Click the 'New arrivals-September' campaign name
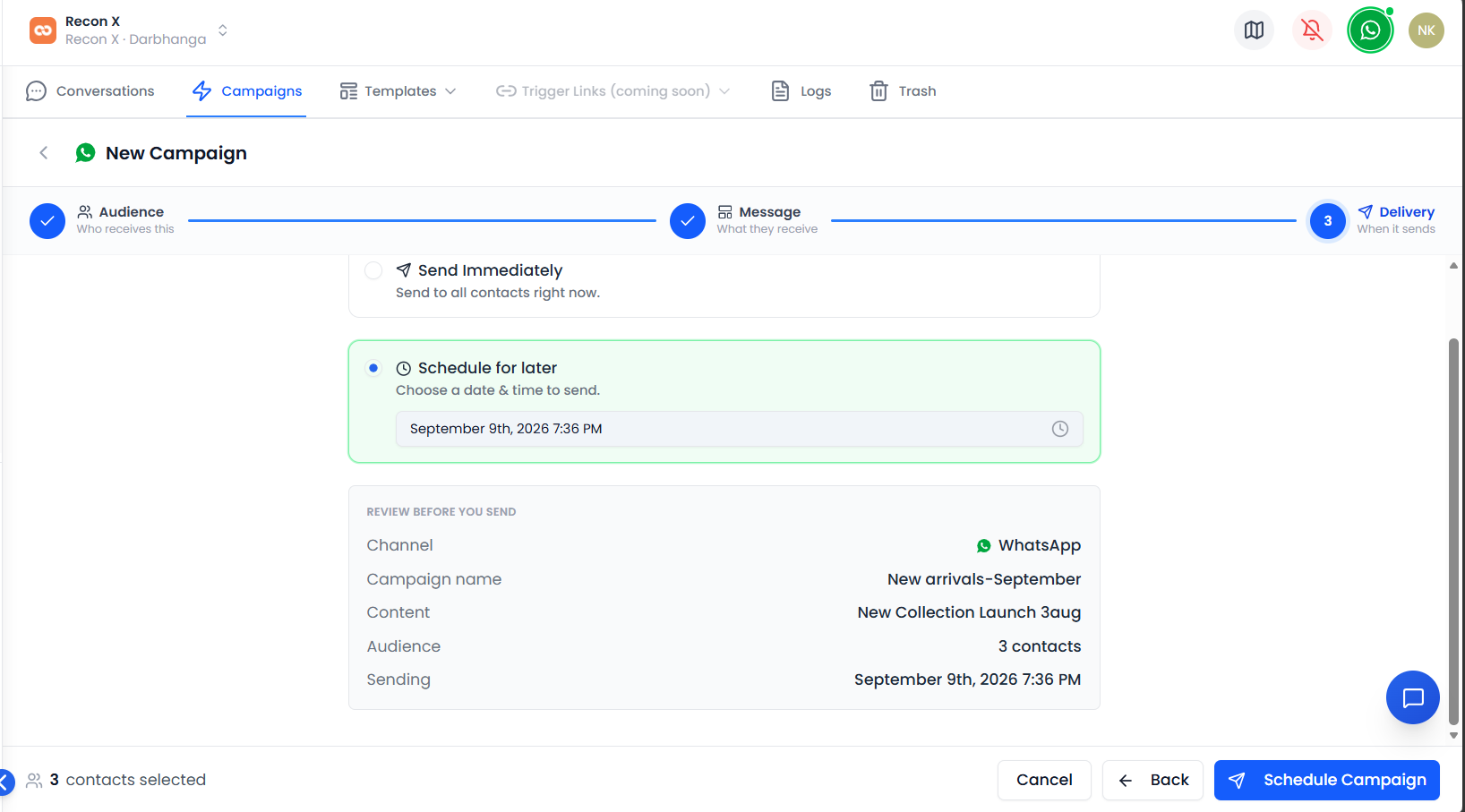The image size is (1465, 812). point(984,579)
